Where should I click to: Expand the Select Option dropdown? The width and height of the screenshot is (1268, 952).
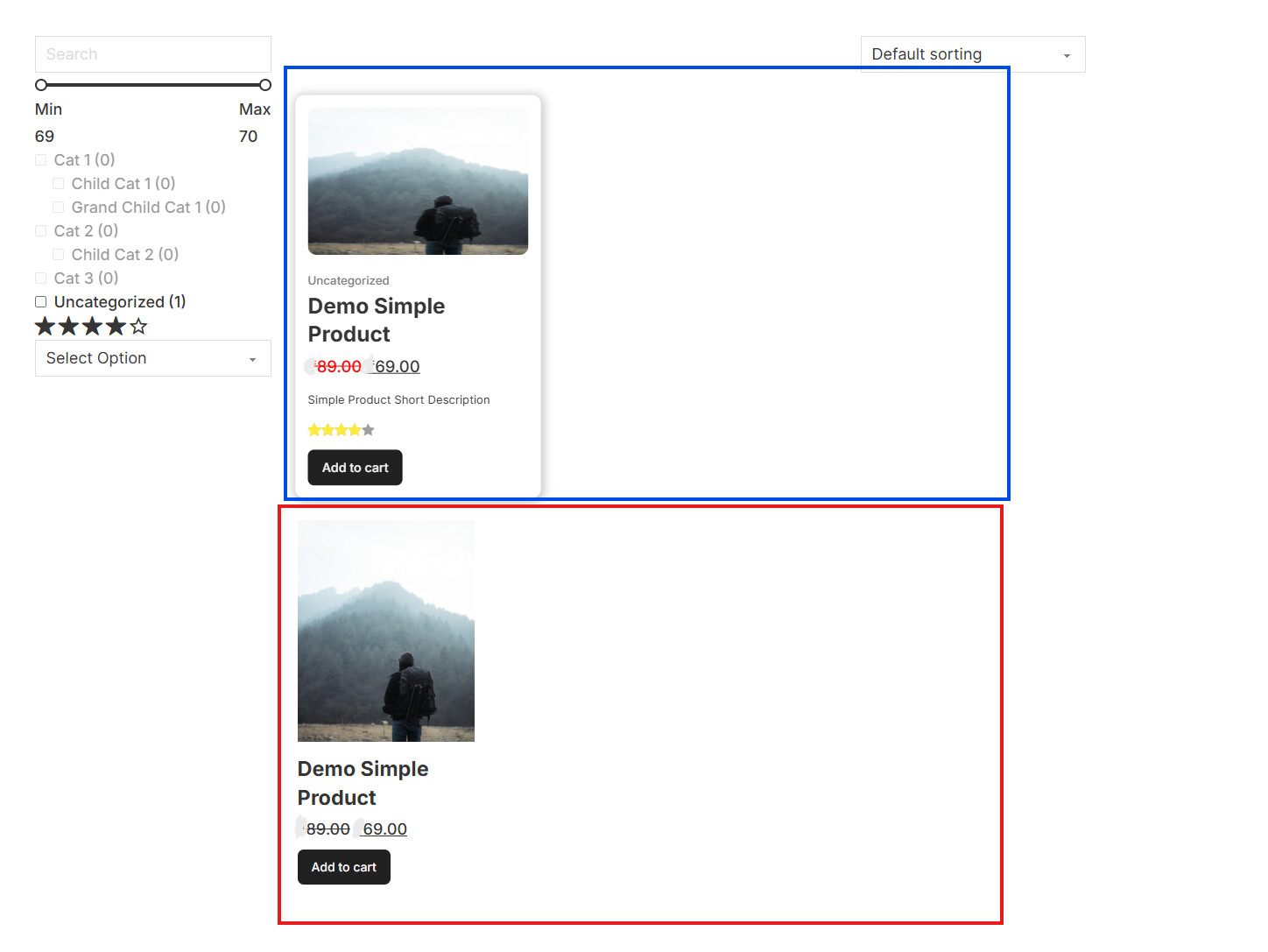(153, 358)
